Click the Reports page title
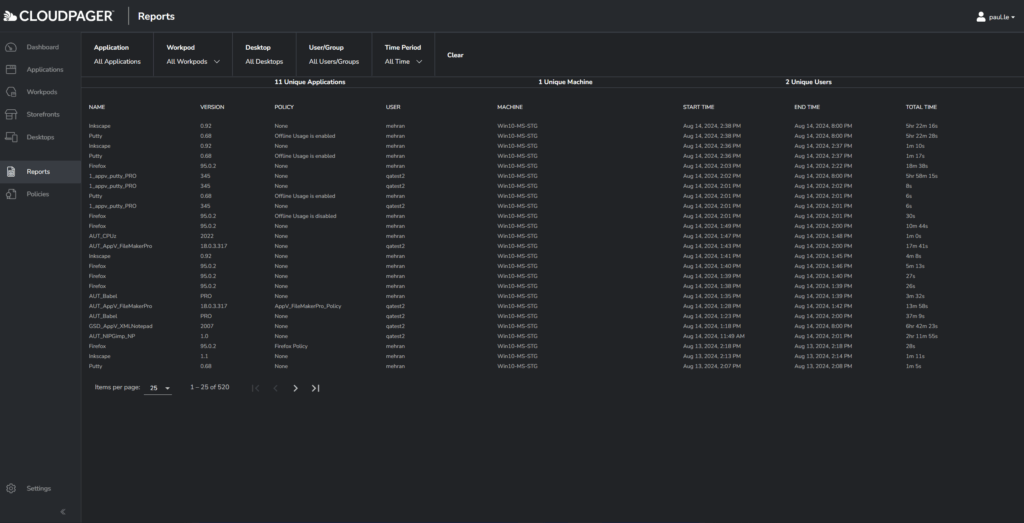The width and height of the screenshot is (1024, 523). [156, 16]
